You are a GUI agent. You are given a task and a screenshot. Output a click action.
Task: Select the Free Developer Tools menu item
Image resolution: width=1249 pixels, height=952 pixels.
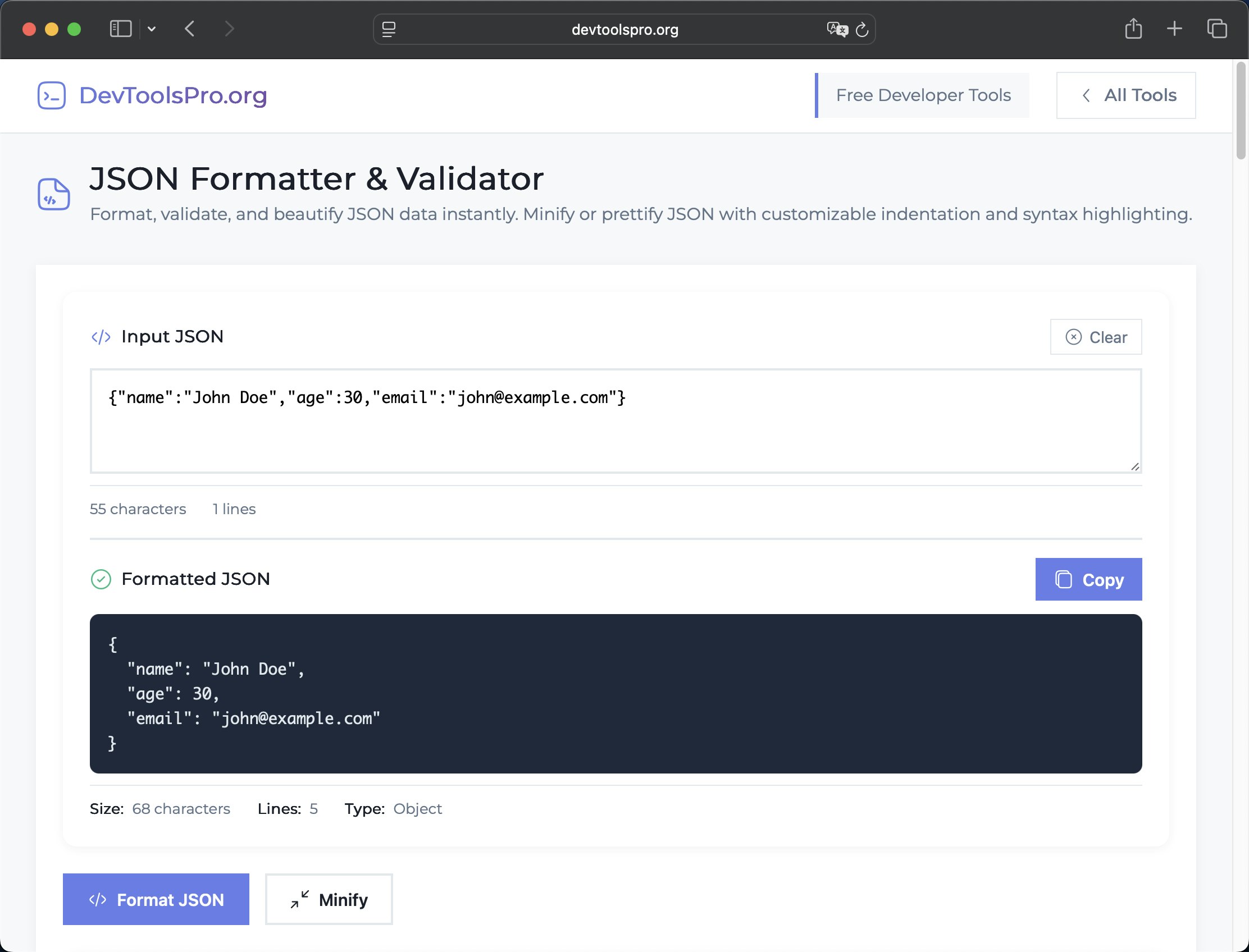click(923, 95)
